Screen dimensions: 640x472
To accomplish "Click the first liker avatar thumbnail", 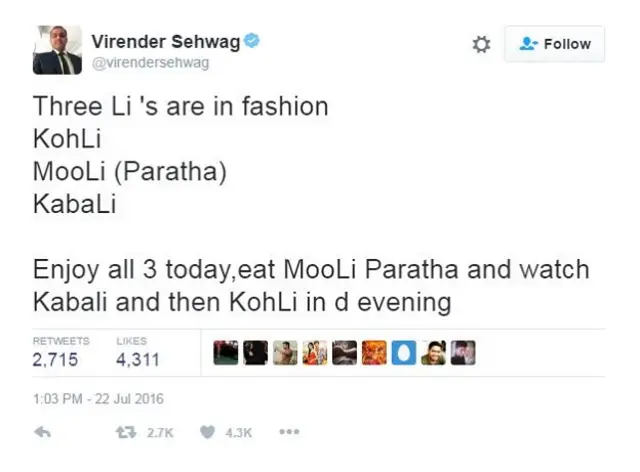I will pyautogui.click(x=226, y=352).
